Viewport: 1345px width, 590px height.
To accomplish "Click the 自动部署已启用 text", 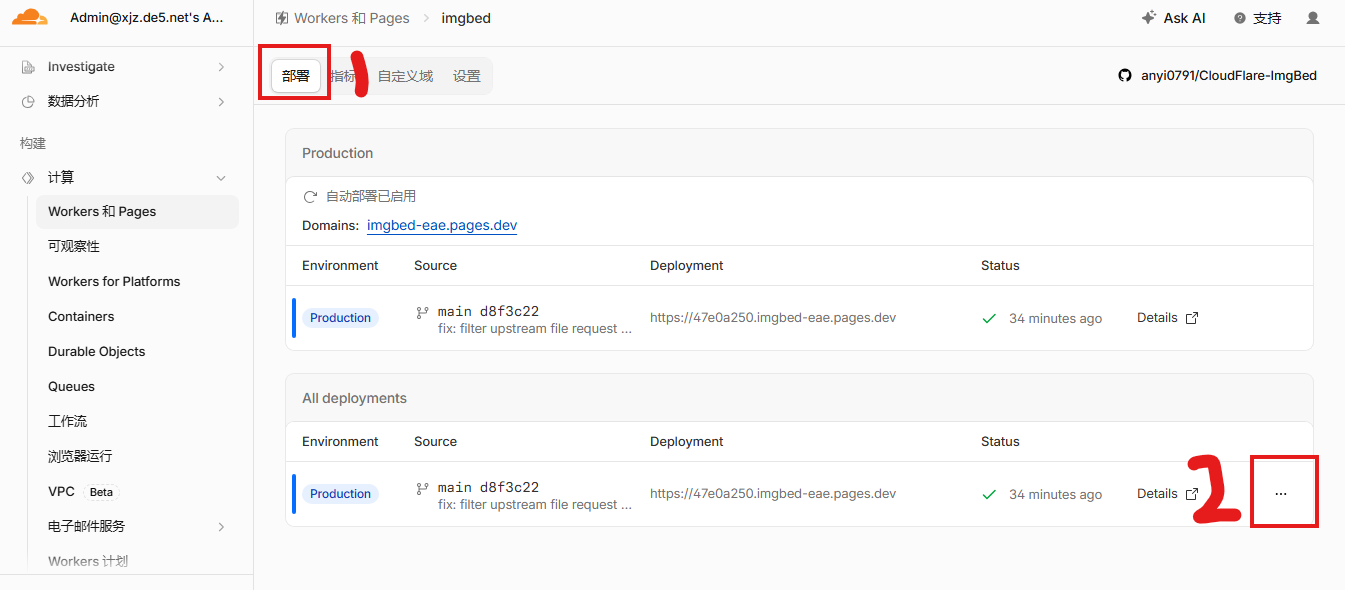I will pyautogui.click(x=371, y=197).
